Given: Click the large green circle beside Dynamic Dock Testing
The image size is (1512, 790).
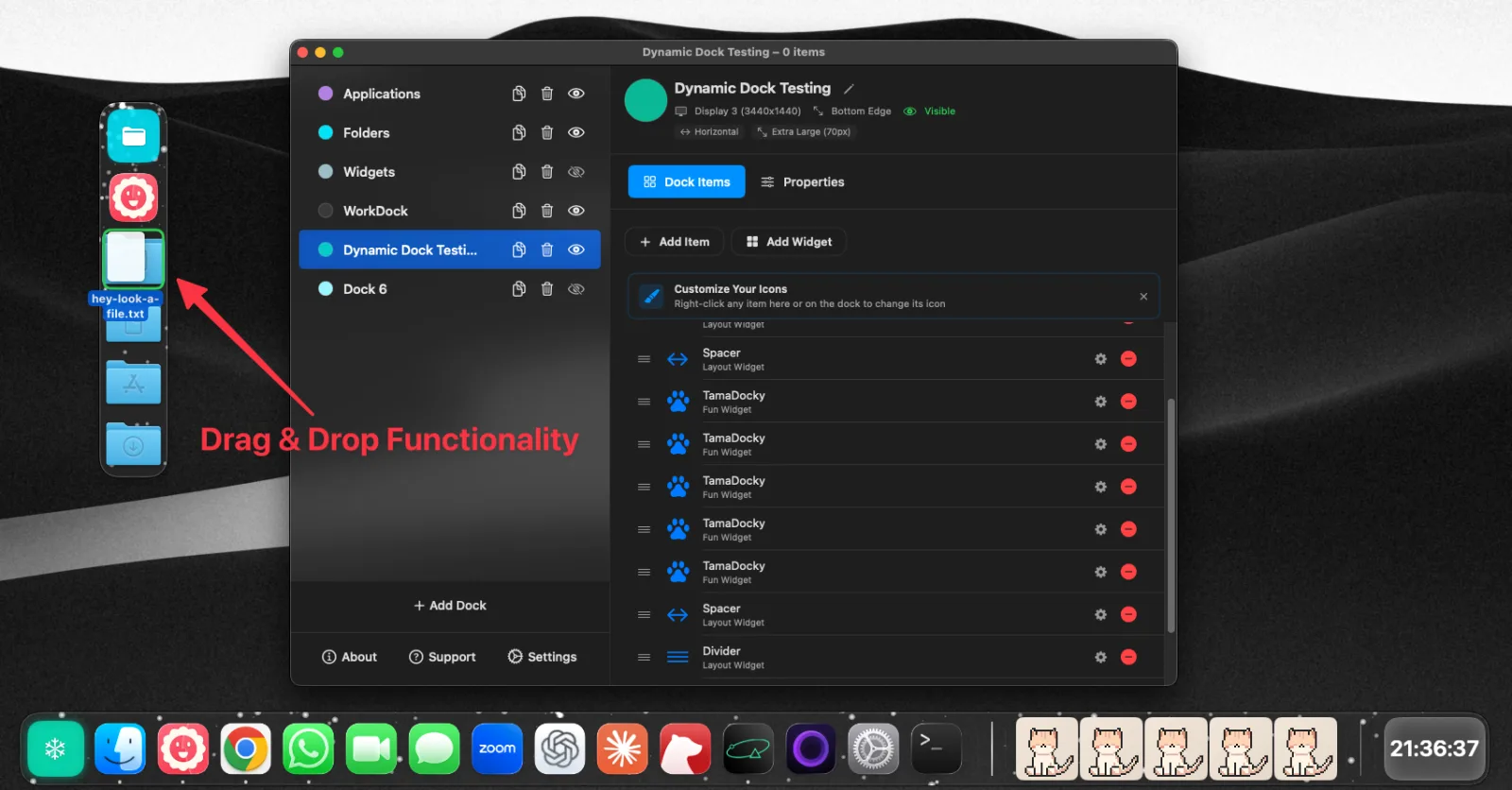Looking at the screenshot, I should pyautogui.click(x=646, y=100).
